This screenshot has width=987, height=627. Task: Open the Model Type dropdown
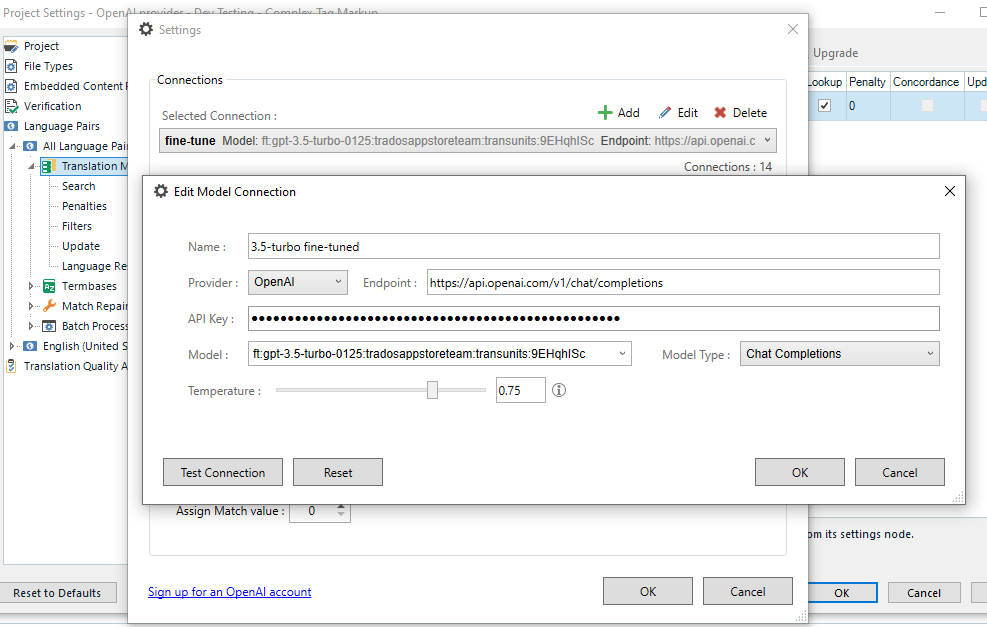(x=839, y=353)
